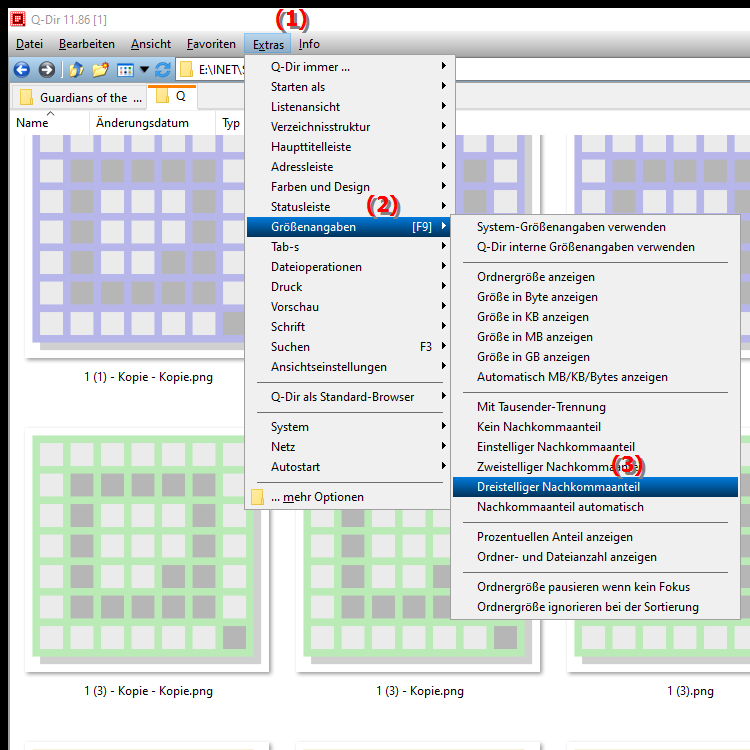The width and height of the screenshot is (750, 750).
Task: Go up one folder level
Action: coord(76,70)
